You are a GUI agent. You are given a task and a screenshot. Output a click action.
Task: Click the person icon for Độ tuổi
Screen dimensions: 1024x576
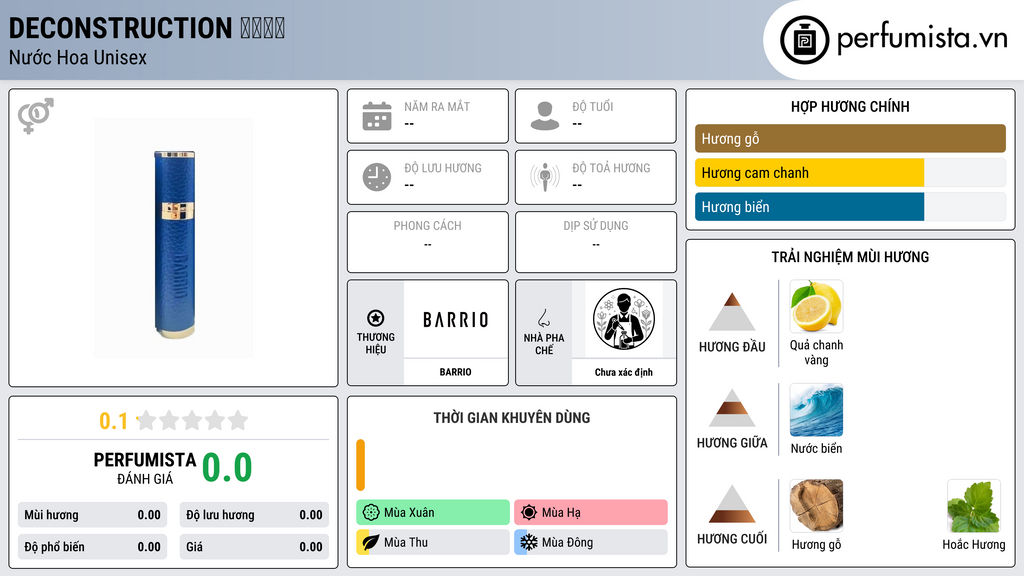point(545,116)
